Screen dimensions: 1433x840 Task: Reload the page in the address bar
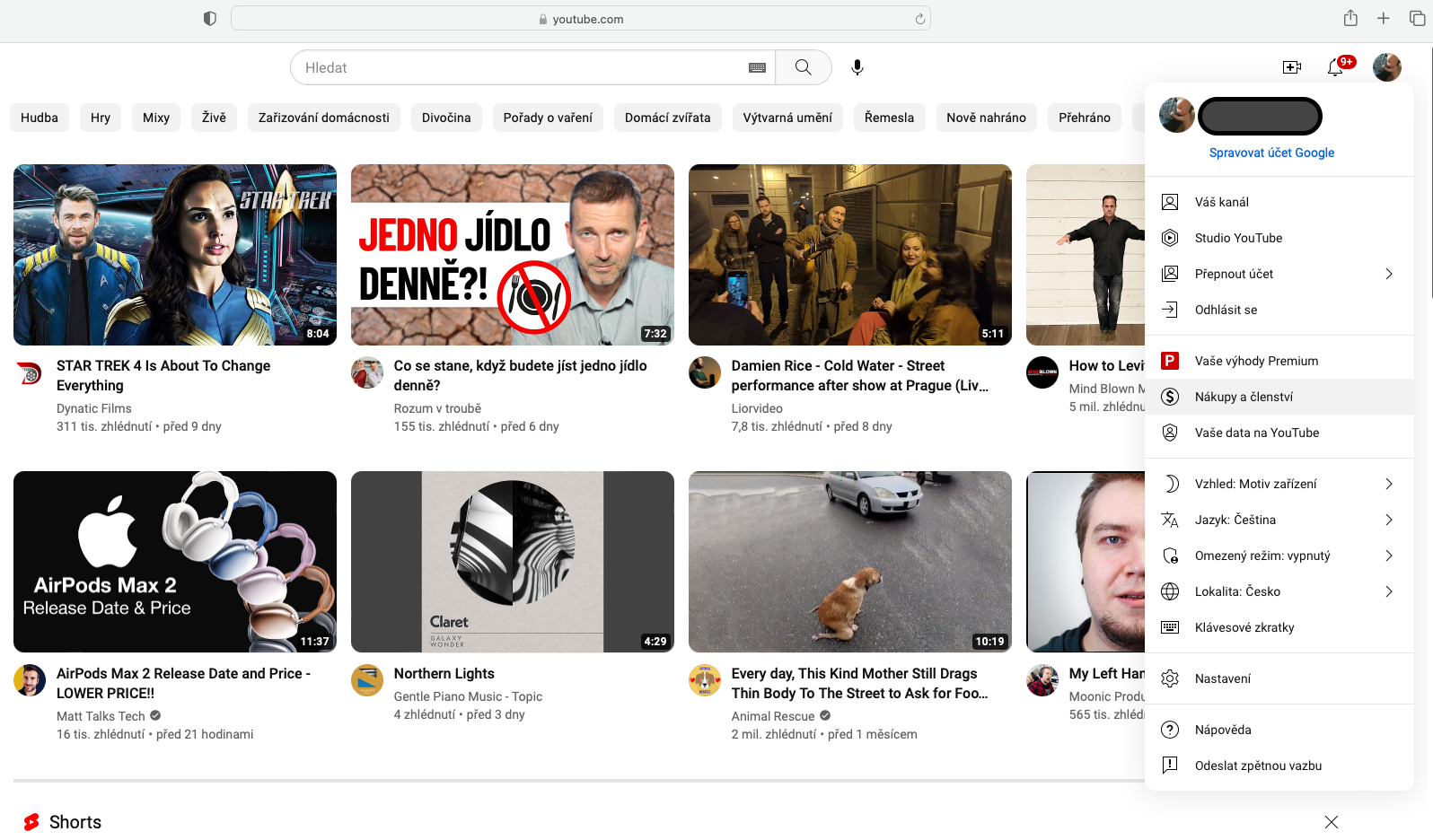point(919,19)
